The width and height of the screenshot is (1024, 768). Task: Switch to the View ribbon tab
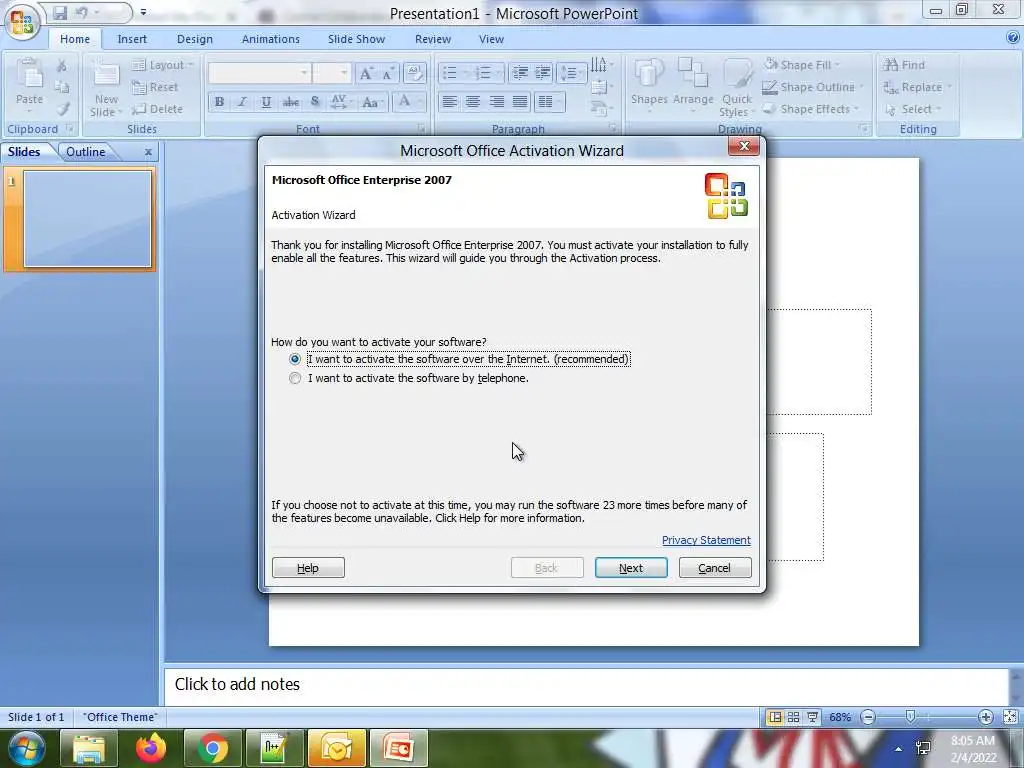point(491,39)
